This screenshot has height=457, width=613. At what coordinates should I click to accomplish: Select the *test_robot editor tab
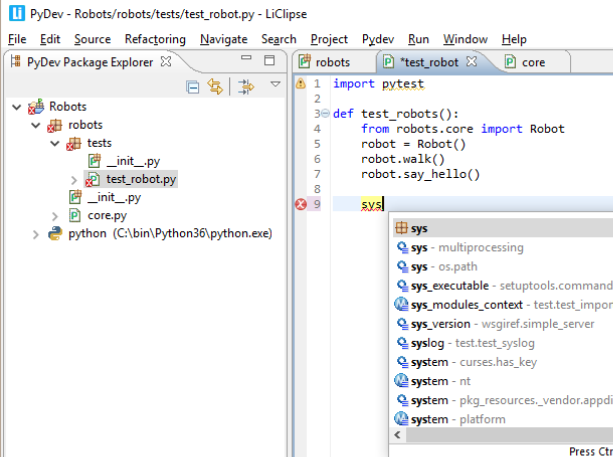pos(429,62)
